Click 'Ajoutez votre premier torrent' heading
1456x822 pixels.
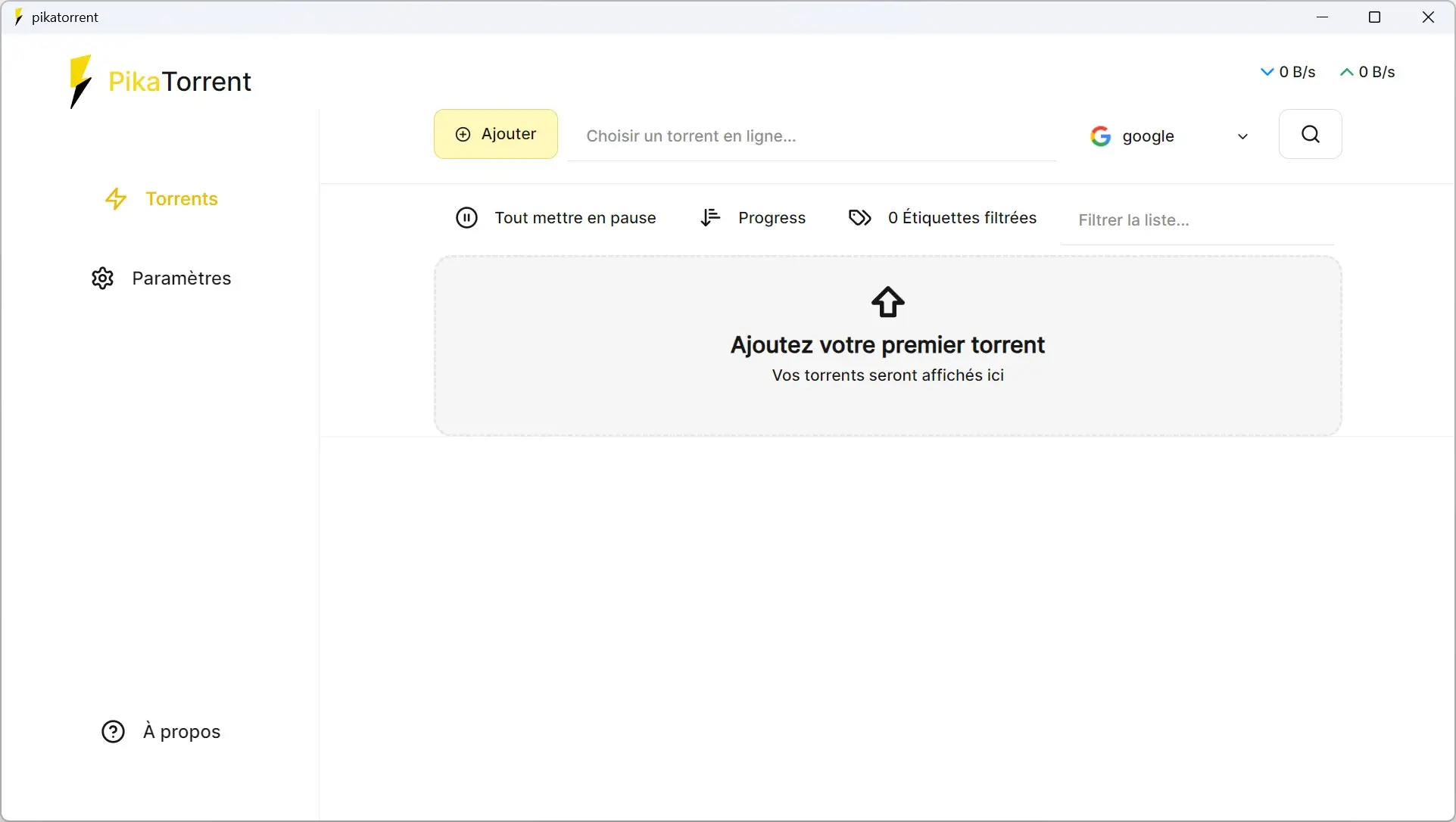(887, 345)
